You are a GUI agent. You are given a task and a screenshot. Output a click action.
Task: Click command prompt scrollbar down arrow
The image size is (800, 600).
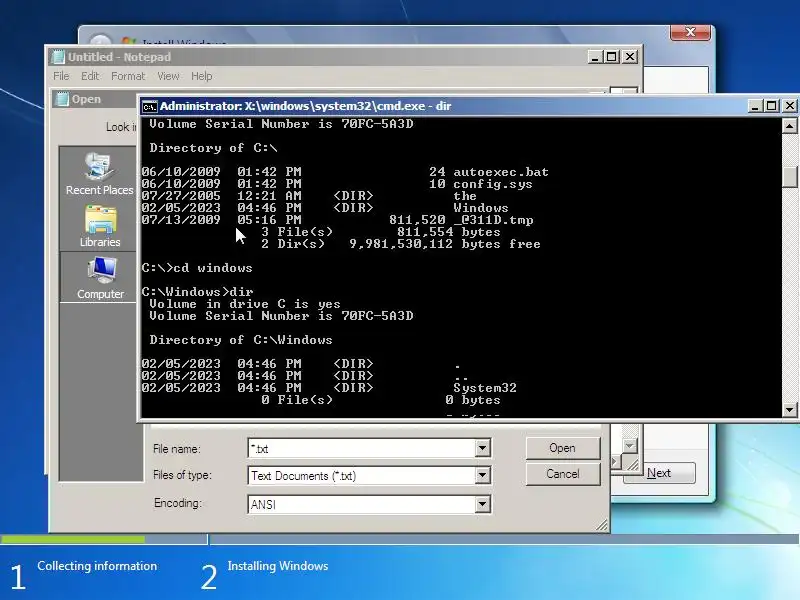pyautogui.click(x=789, y=409)
